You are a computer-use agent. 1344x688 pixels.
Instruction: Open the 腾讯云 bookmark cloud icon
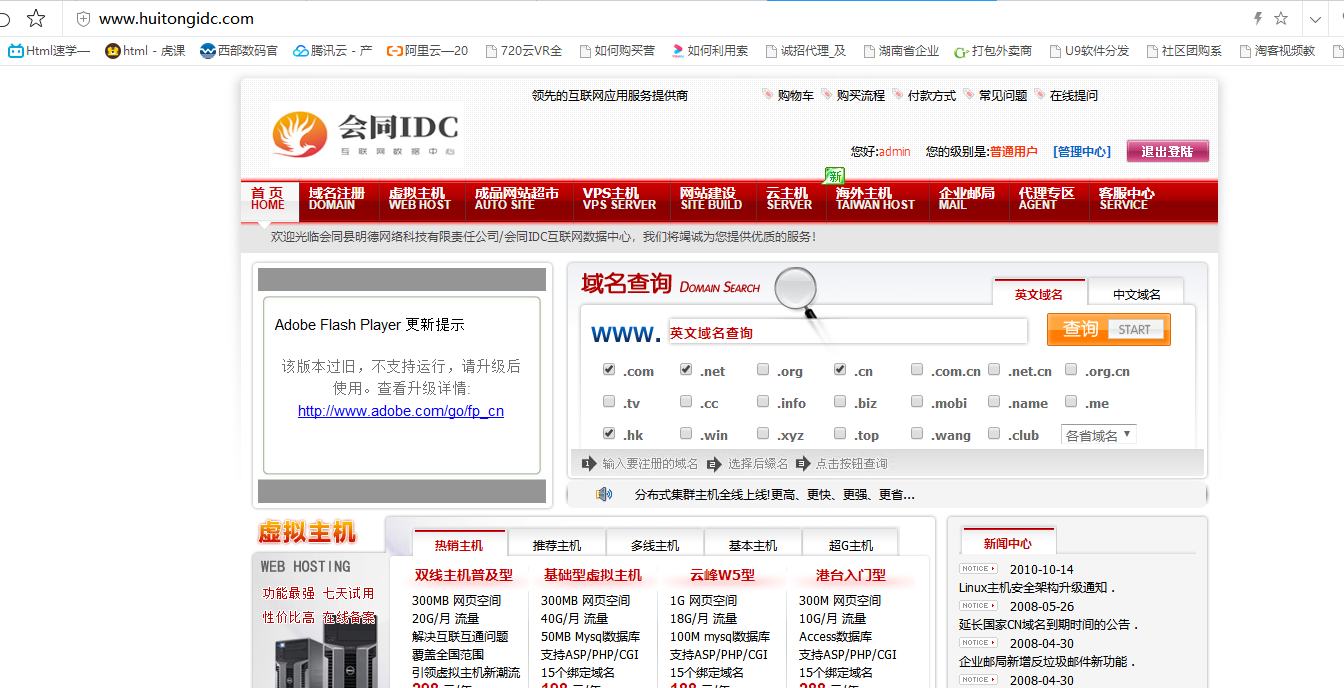pyautogui.click(x=300, y=51)
